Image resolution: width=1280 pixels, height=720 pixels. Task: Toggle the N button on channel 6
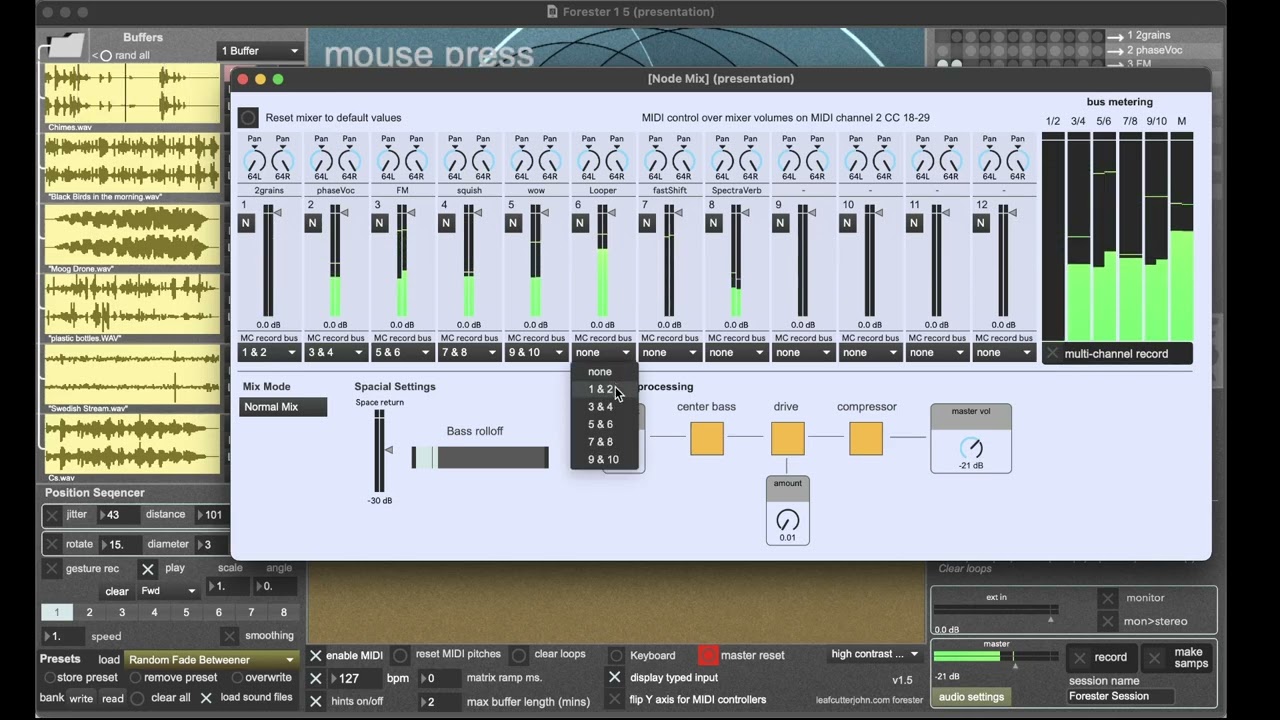pos(580,223)
